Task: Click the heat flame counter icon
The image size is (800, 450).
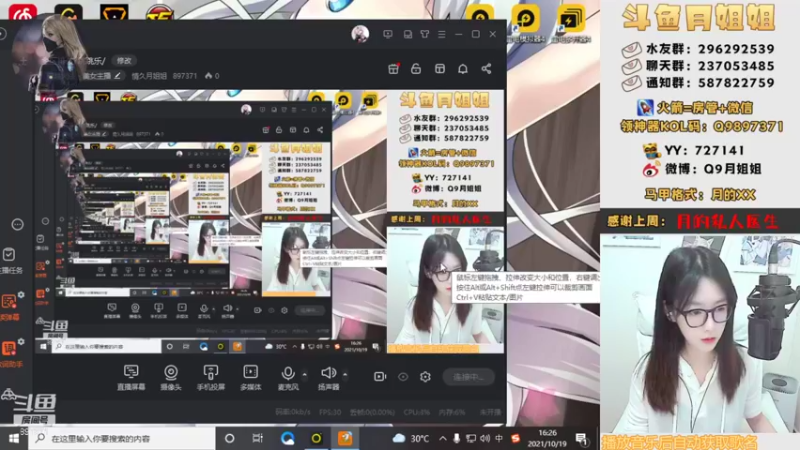Action: (x=208, y=76)
